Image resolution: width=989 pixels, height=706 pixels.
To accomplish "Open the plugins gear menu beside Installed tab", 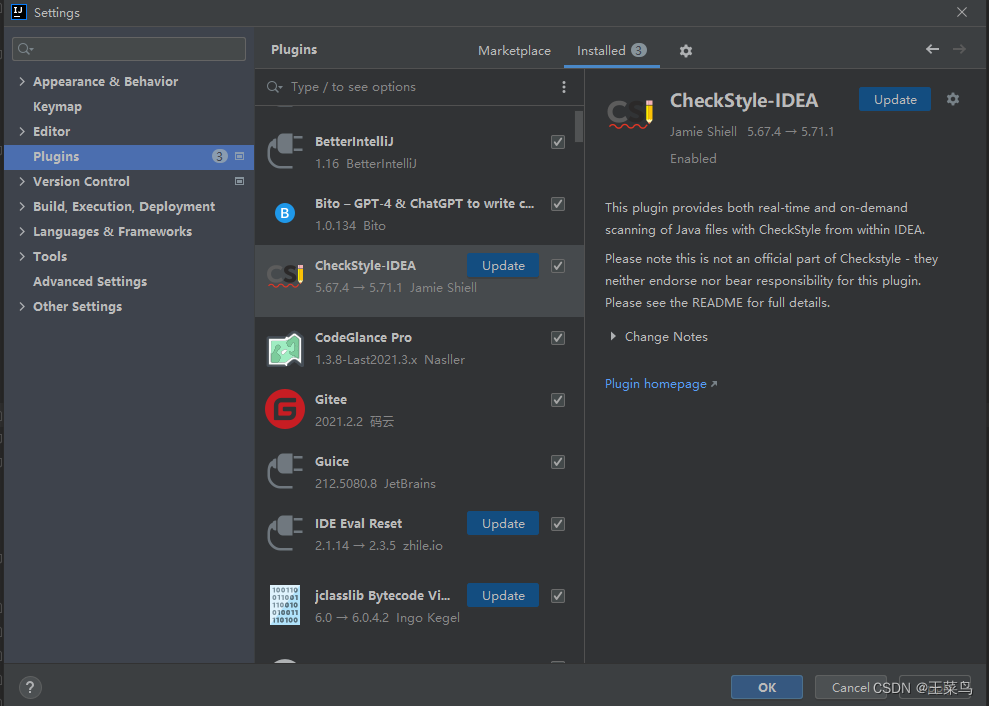I will click(686, 51).
